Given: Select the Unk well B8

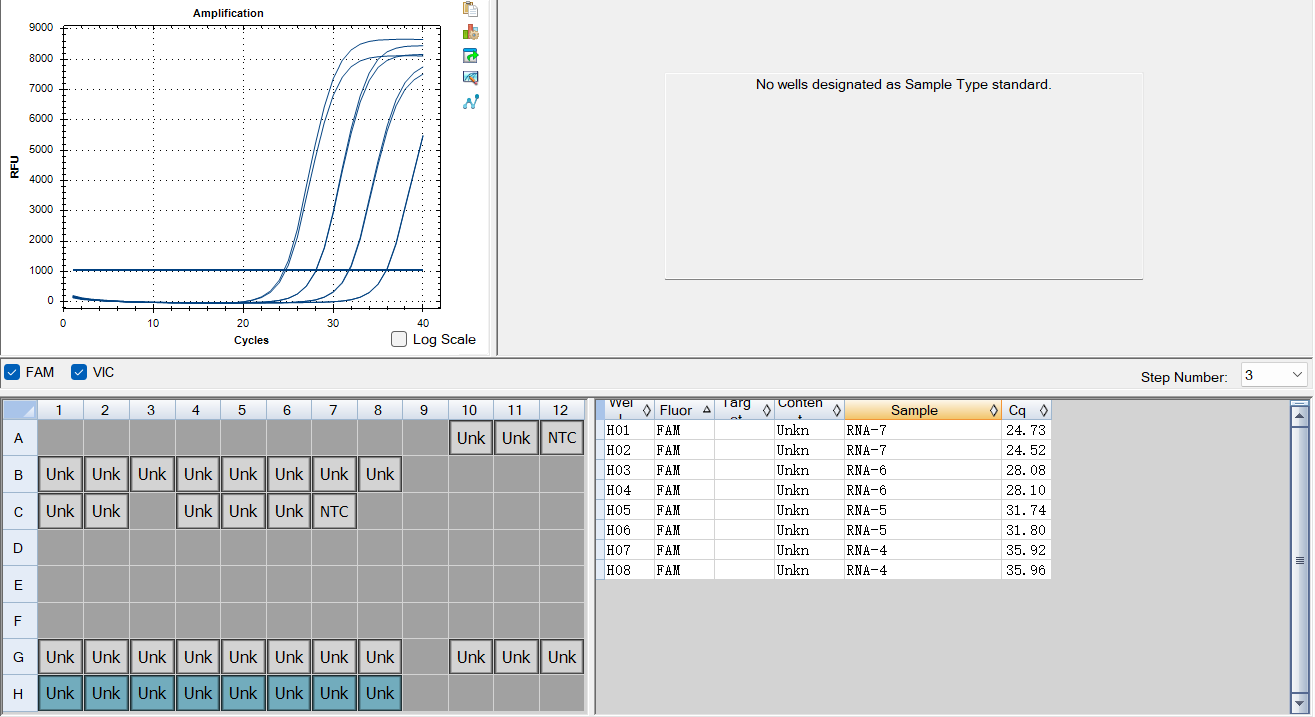Looking at the screenshot, I should [380, 474].
